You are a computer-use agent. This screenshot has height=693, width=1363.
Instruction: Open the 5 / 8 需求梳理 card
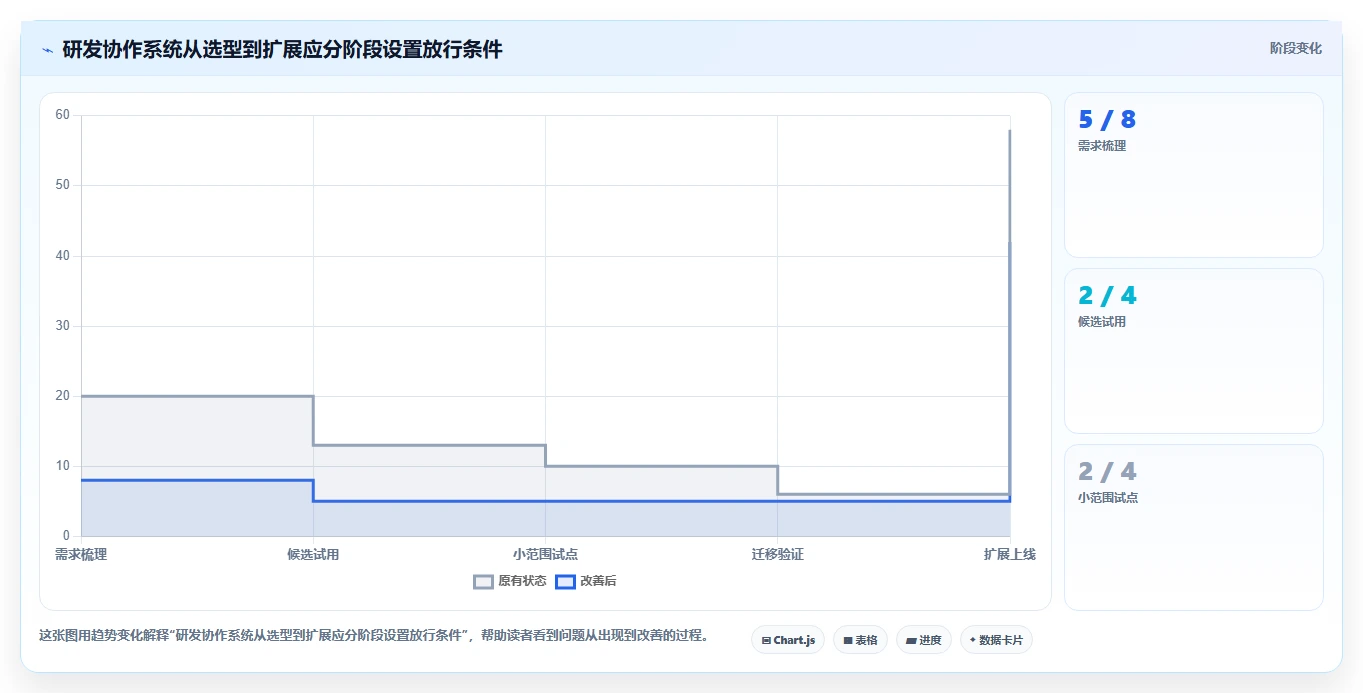coord(1194,175)
